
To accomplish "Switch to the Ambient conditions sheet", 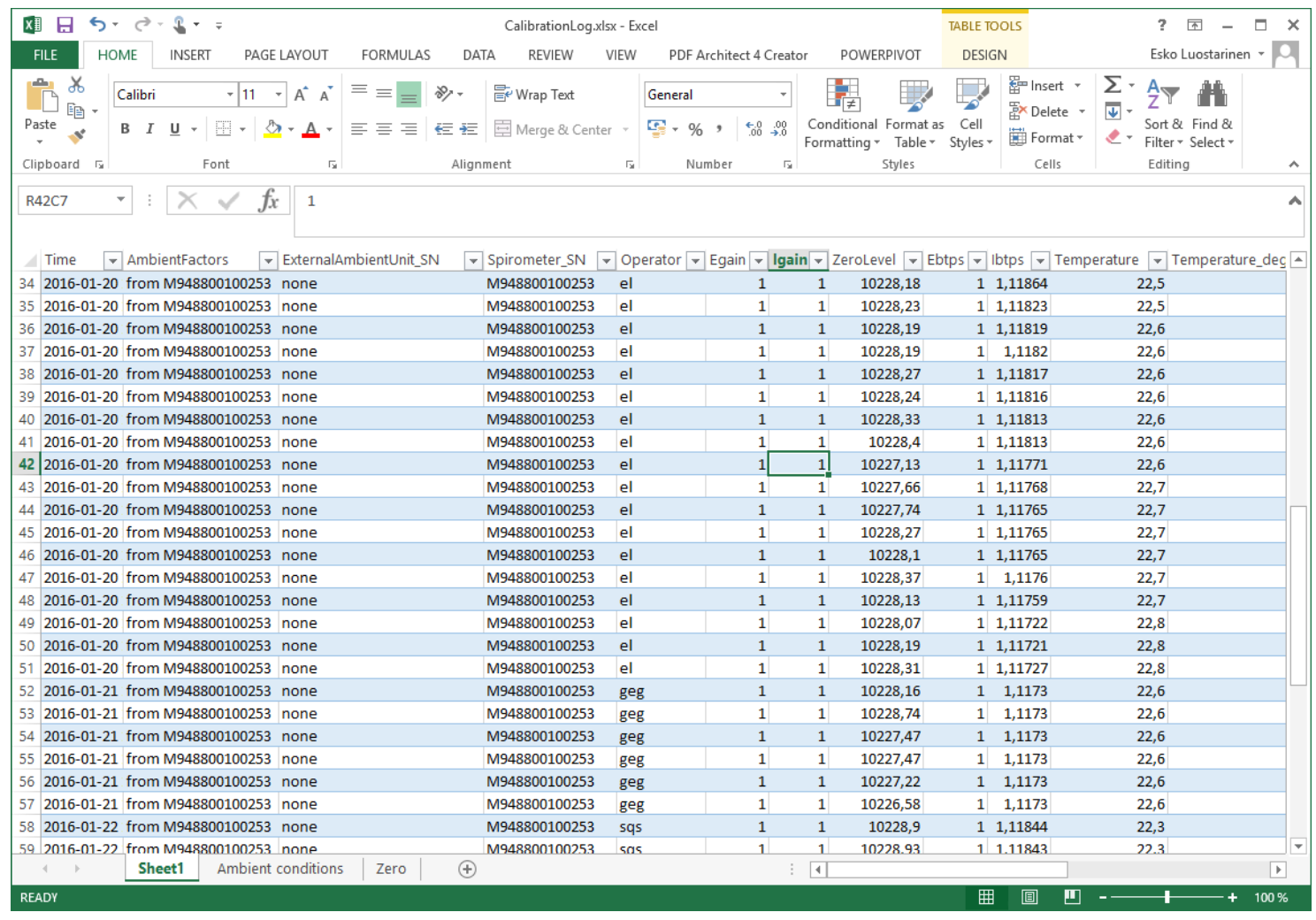I will coord(279,869).
